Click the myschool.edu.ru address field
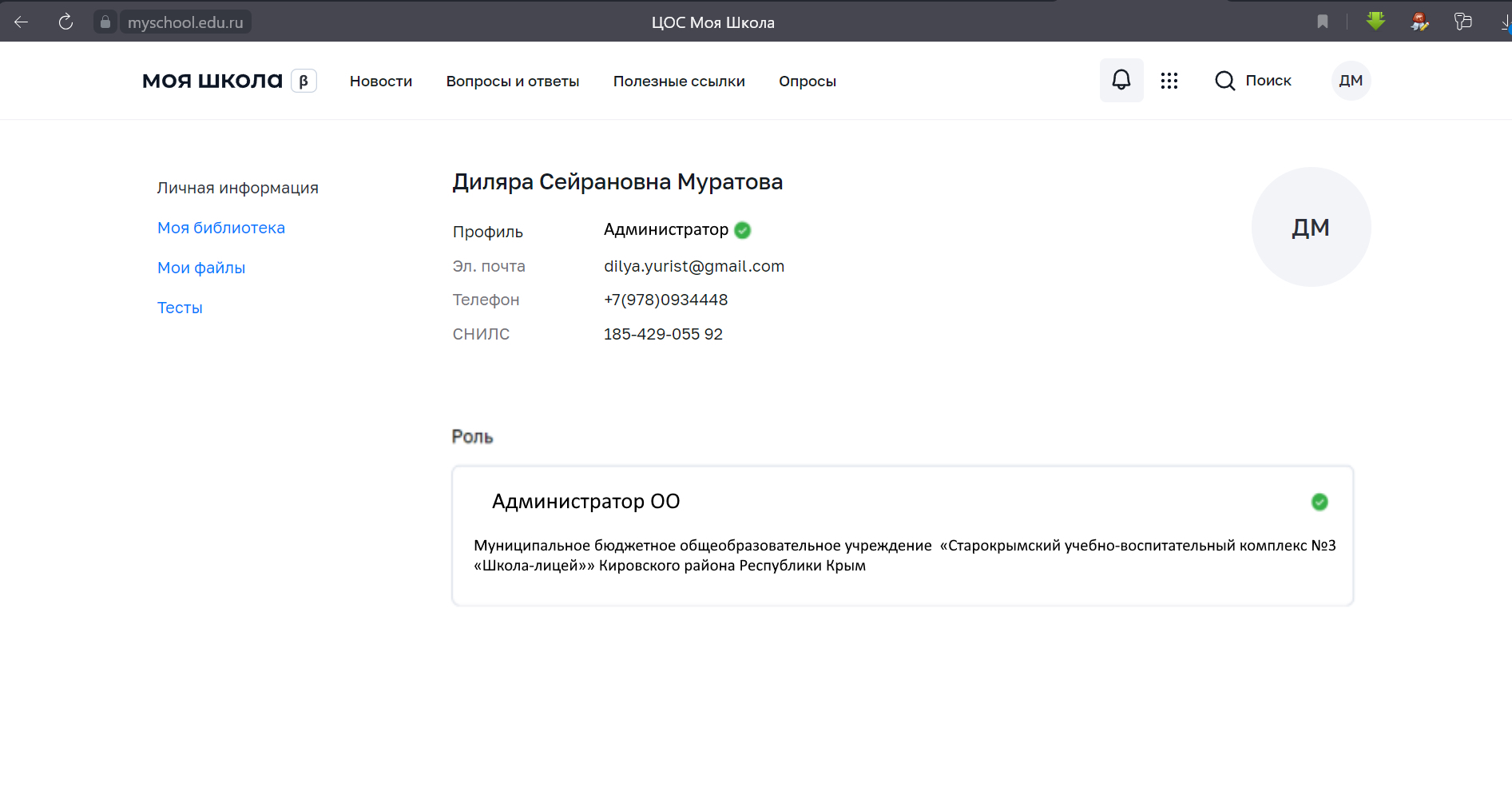Screen dimensions: 1512x787 (185, 22)
